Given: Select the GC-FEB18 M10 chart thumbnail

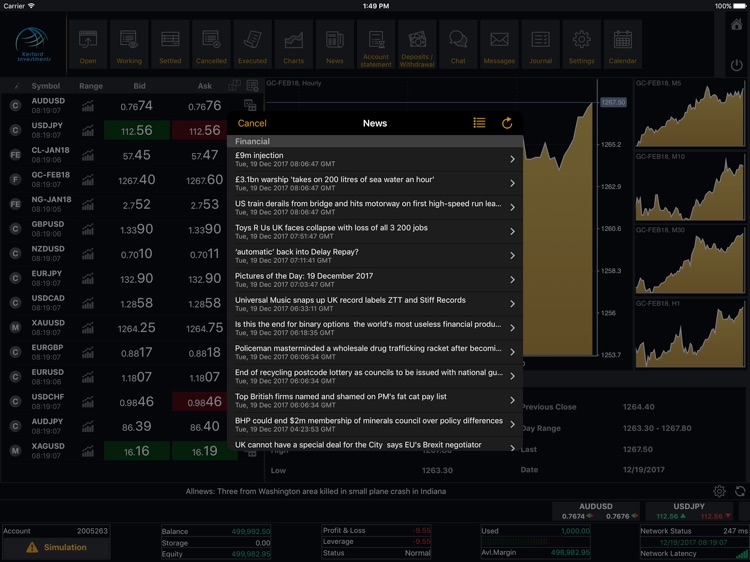Looking at the screenshot, I should [690, 187].
